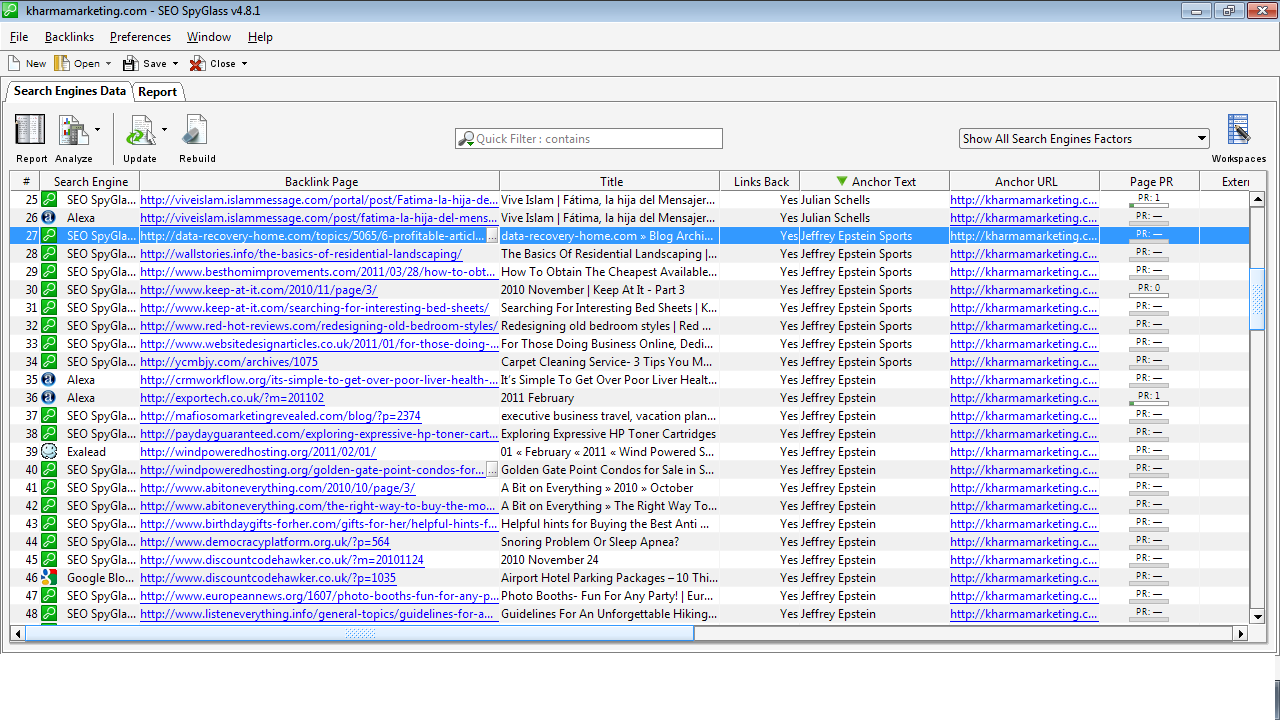Click the vertical scrollbar down arrow
Screen dimensions: 1280x720
(x=1258, y=618)
